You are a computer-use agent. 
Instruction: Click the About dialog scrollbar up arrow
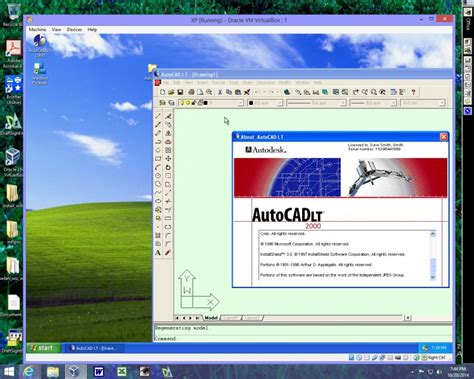433,234
